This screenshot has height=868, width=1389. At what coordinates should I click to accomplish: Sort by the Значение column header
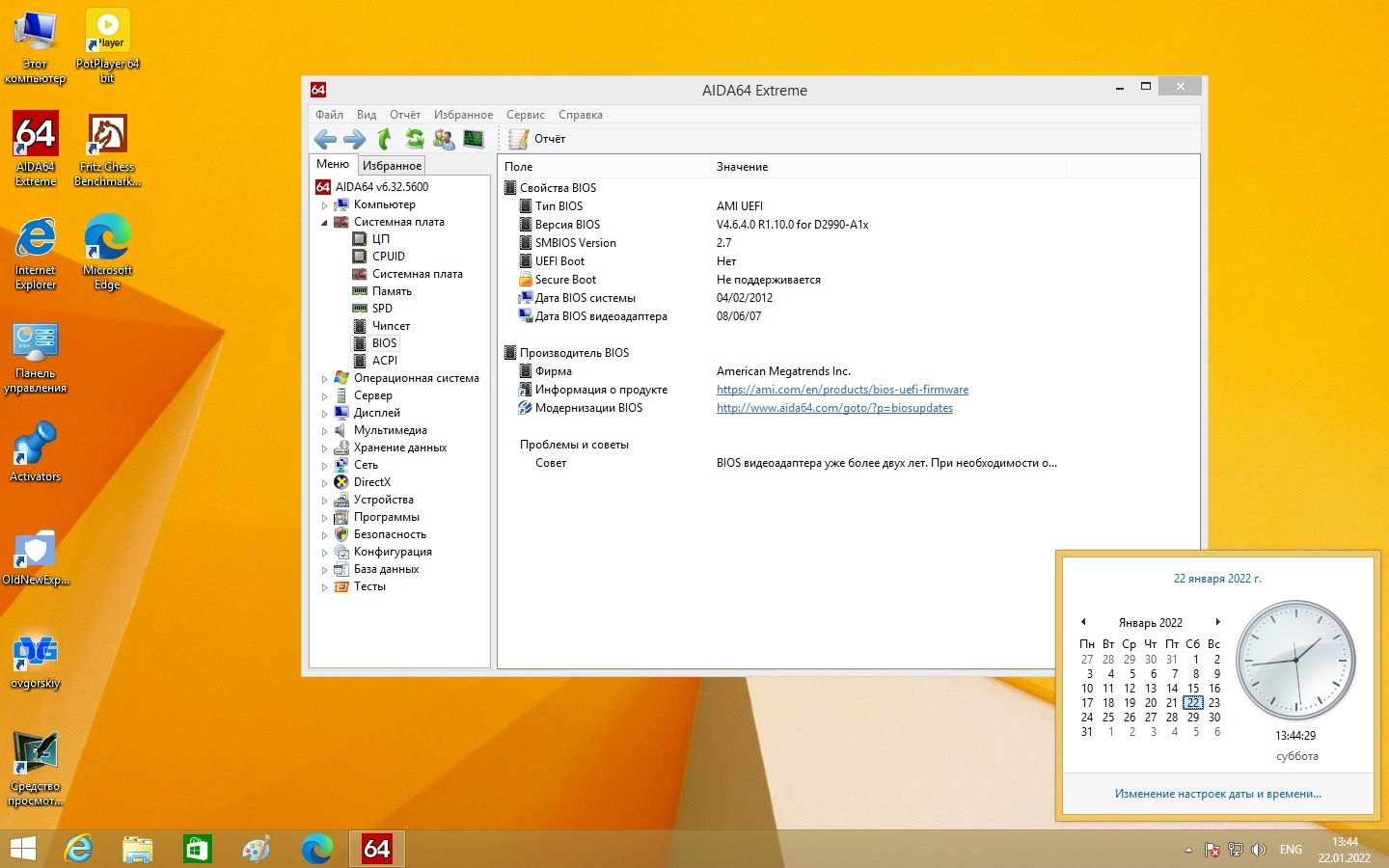pyautogui.click(x=887, y=167)
